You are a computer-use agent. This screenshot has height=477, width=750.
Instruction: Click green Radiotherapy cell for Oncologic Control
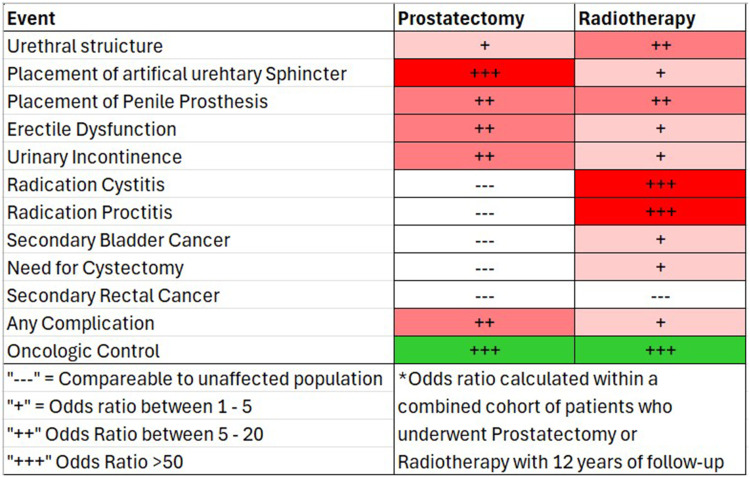click(660, 352)
